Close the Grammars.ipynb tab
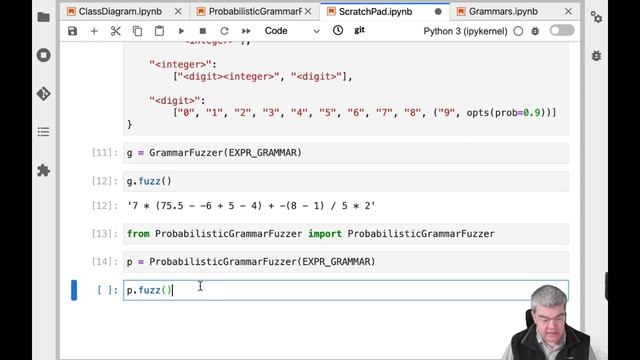This screenshot has height=360, width=640. click(568, 11)
